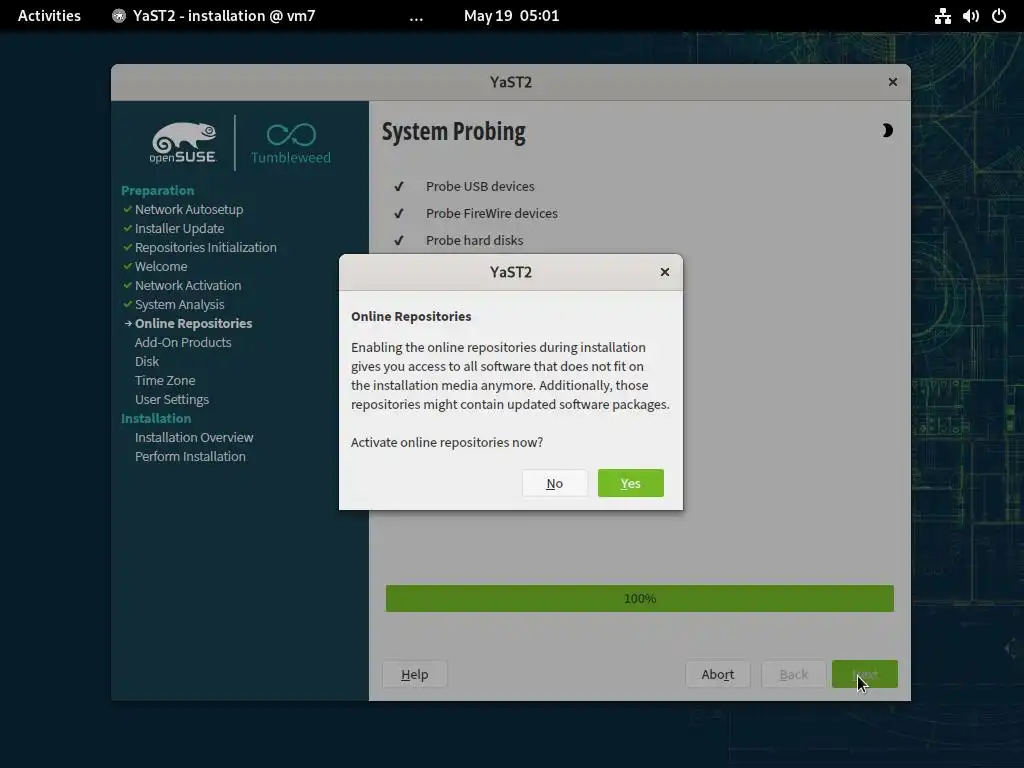Image resolution: width=1024 pixels, height=768 pixels.
Task: Click Online Repositories dialog heading
Action: pyautogui.click(x=411, y=316)
